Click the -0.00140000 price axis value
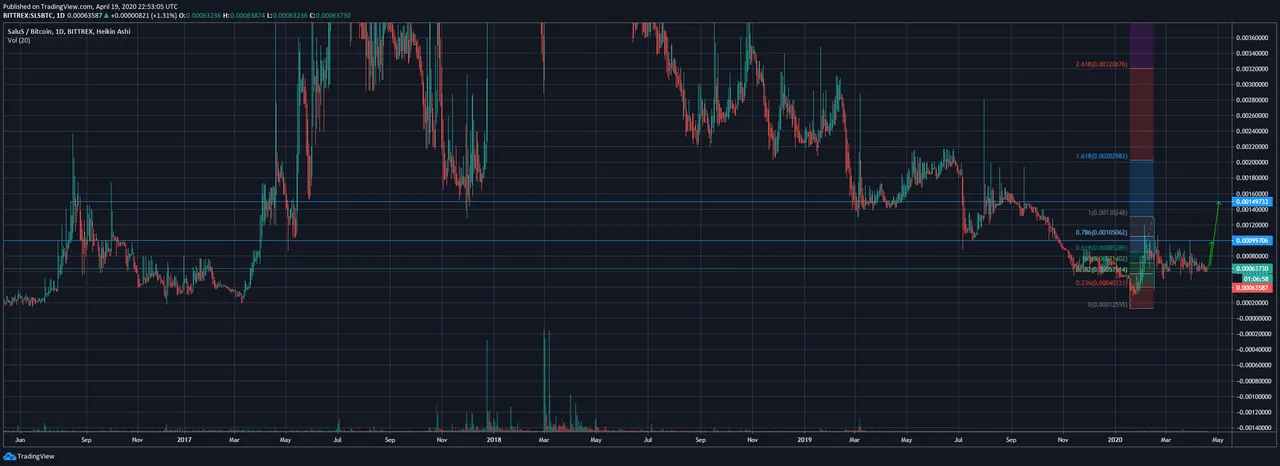This screenshot has height=466, width=1280. [x=1254, y=427]
